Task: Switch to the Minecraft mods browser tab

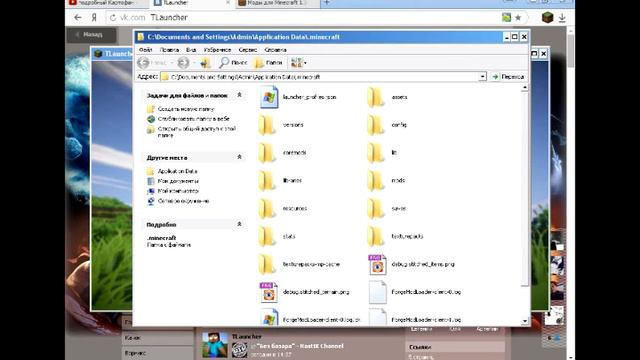Action: [x=278, y=3]
